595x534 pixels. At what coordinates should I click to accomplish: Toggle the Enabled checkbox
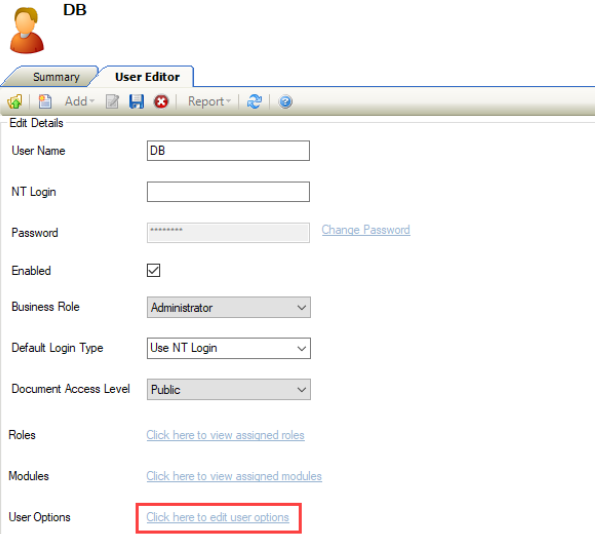pyautogui.click(x=153, y=270)
